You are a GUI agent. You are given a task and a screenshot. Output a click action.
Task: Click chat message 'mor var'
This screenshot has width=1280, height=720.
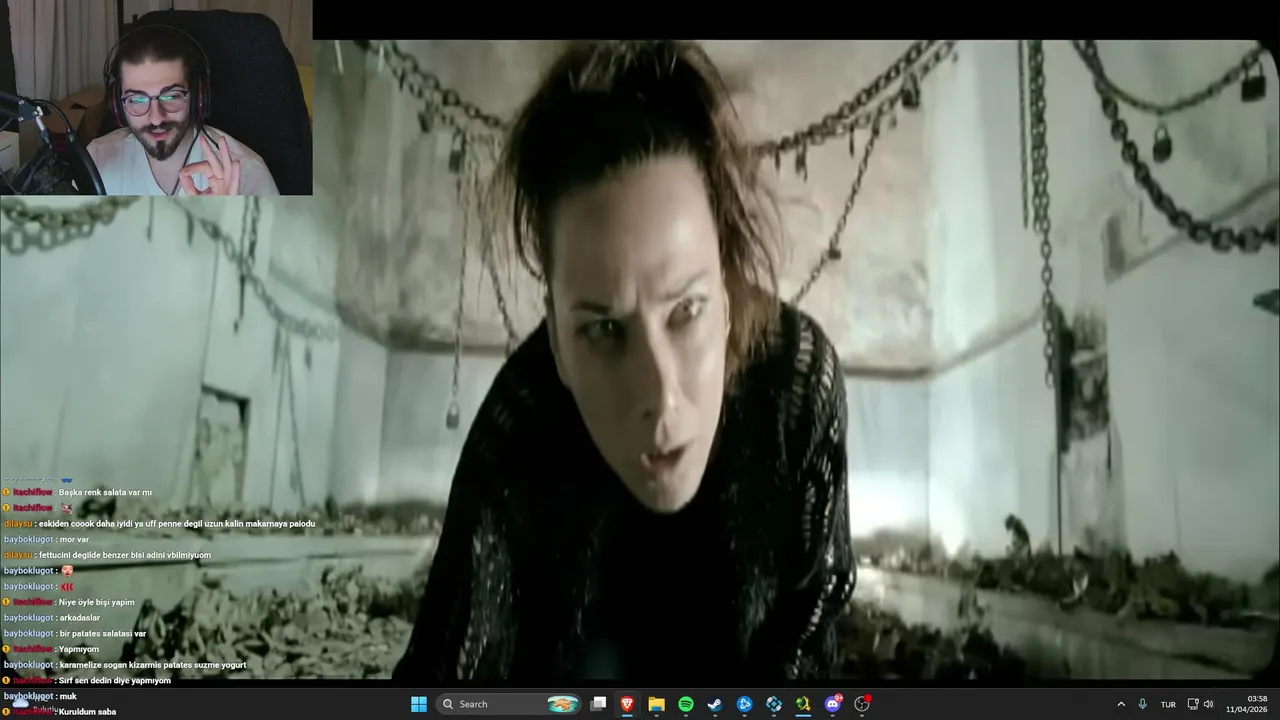click(74, 539)
